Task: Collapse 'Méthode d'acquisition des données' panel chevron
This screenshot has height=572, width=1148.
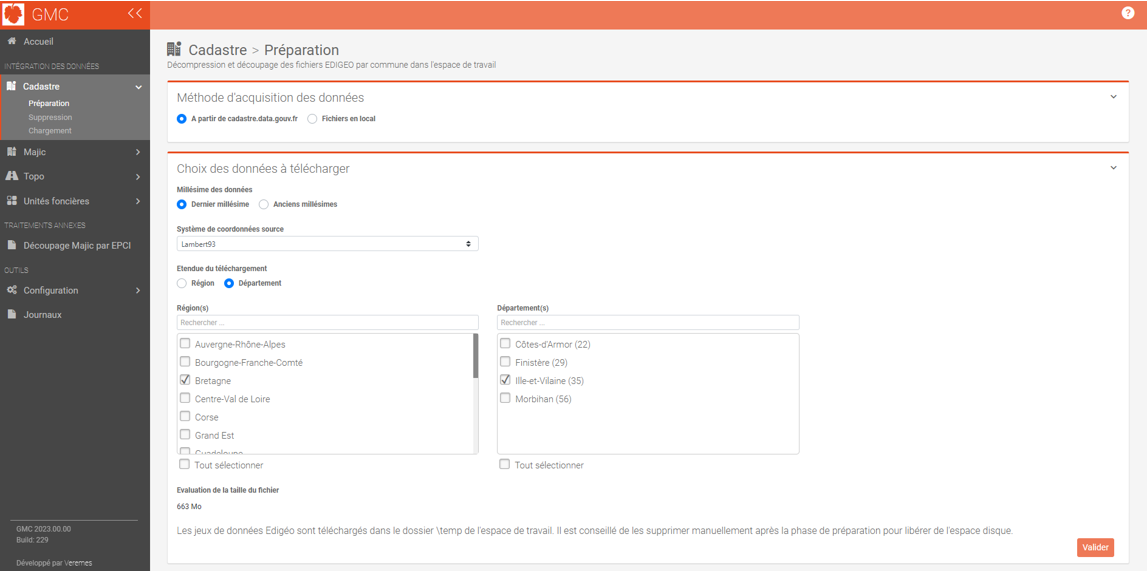Action: click(x=1114, y=97)
